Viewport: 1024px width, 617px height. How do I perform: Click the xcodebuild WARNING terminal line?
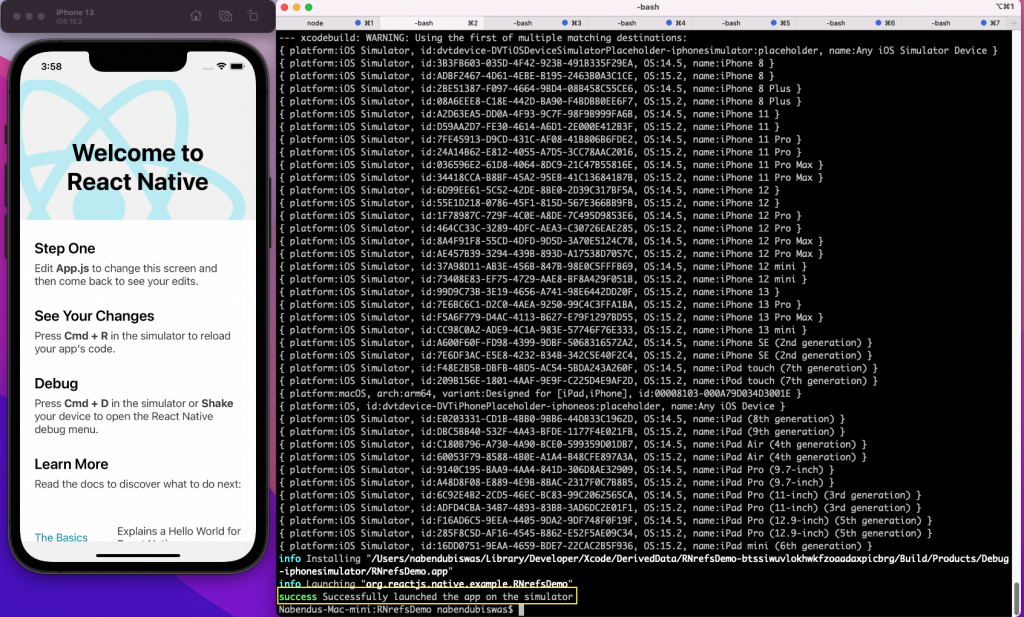[x=483, y=38]
